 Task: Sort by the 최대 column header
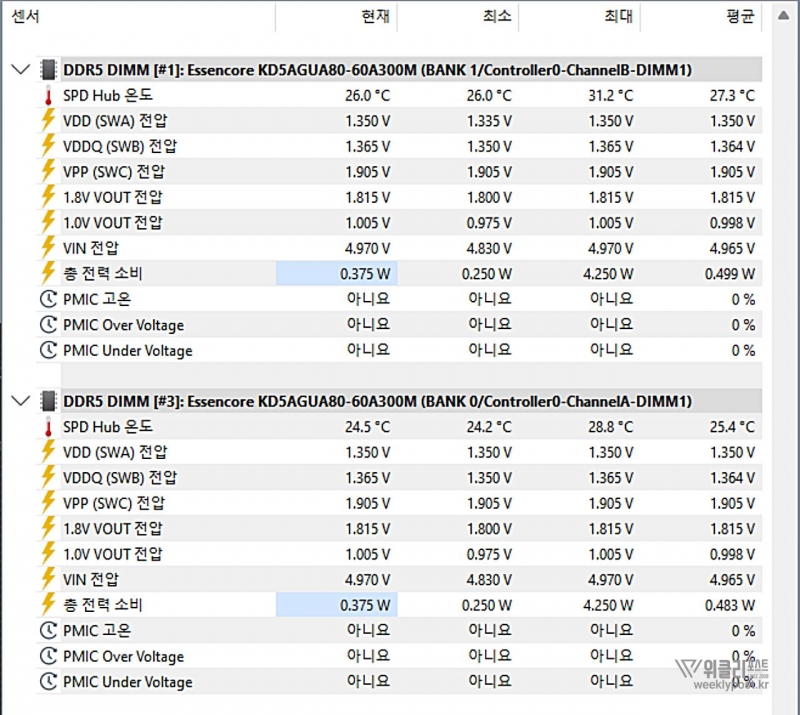point(579,17)
